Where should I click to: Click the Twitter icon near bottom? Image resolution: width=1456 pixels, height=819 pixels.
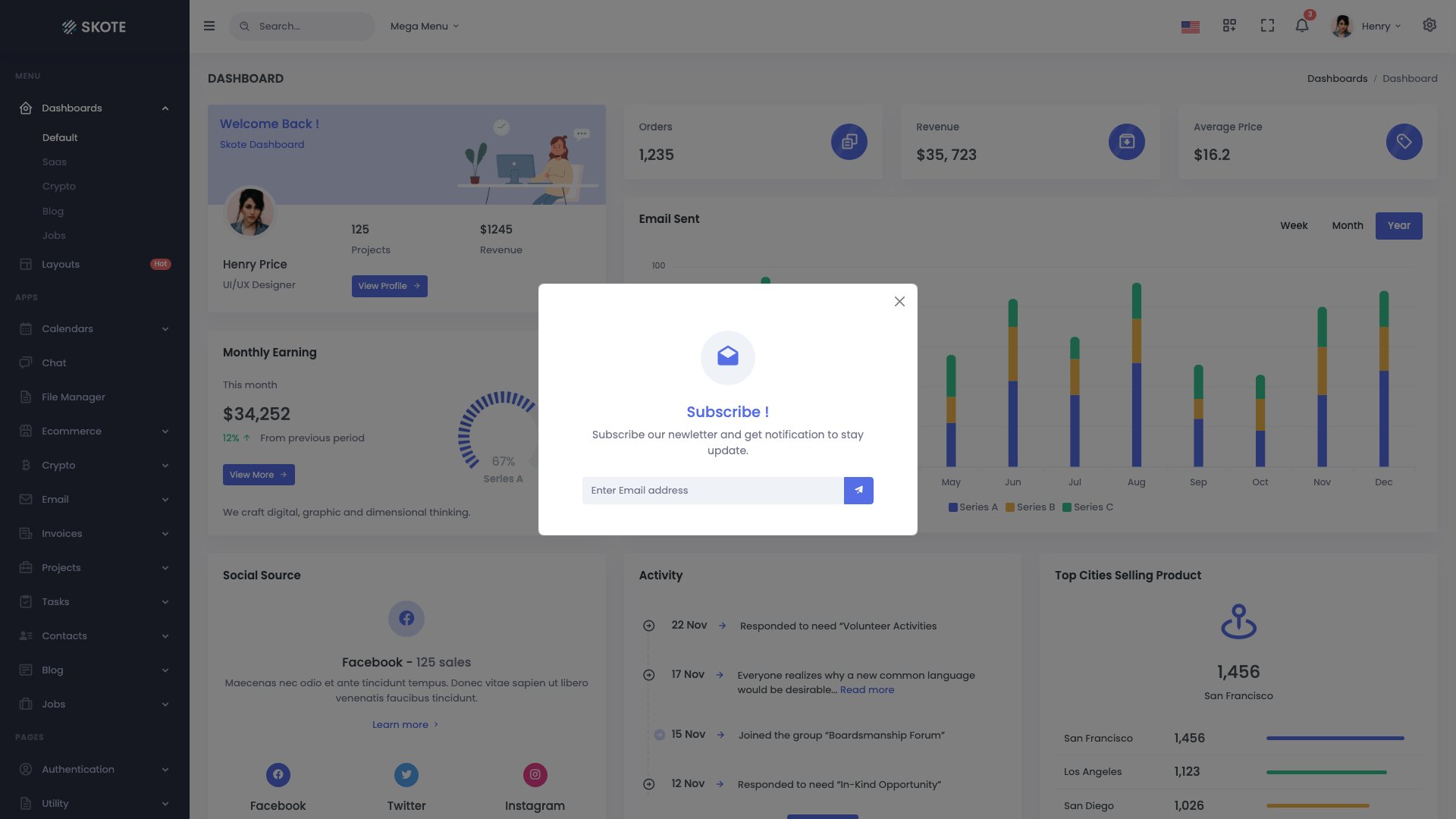(406, 774)
